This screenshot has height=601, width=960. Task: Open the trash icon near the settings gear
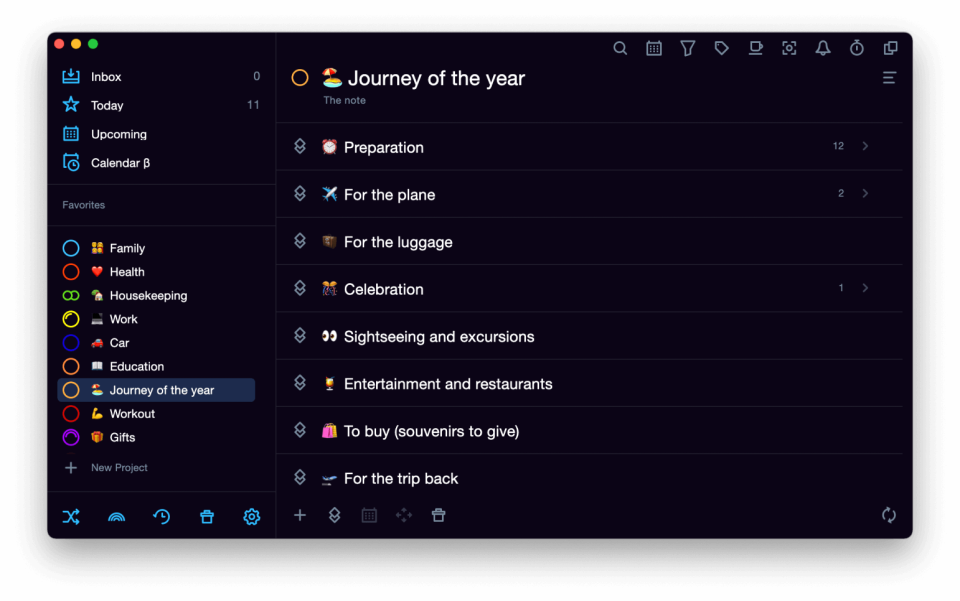point(206,516)
